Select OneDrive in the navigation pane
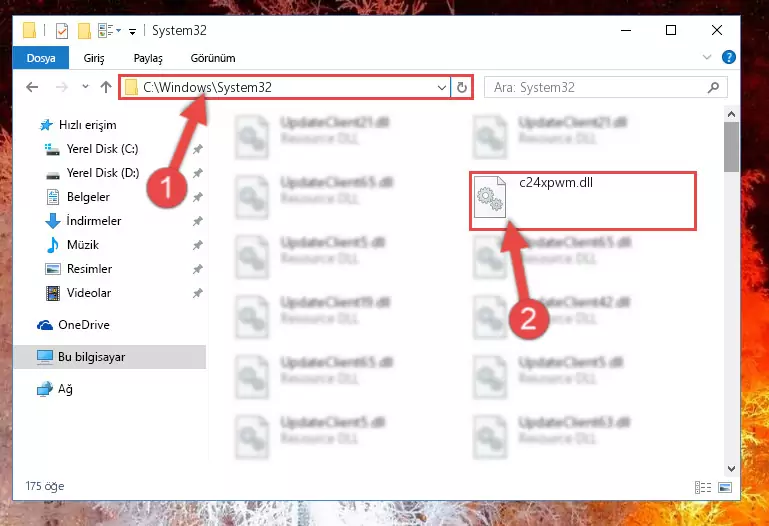The image size is (769, 526). pos(83,325)
